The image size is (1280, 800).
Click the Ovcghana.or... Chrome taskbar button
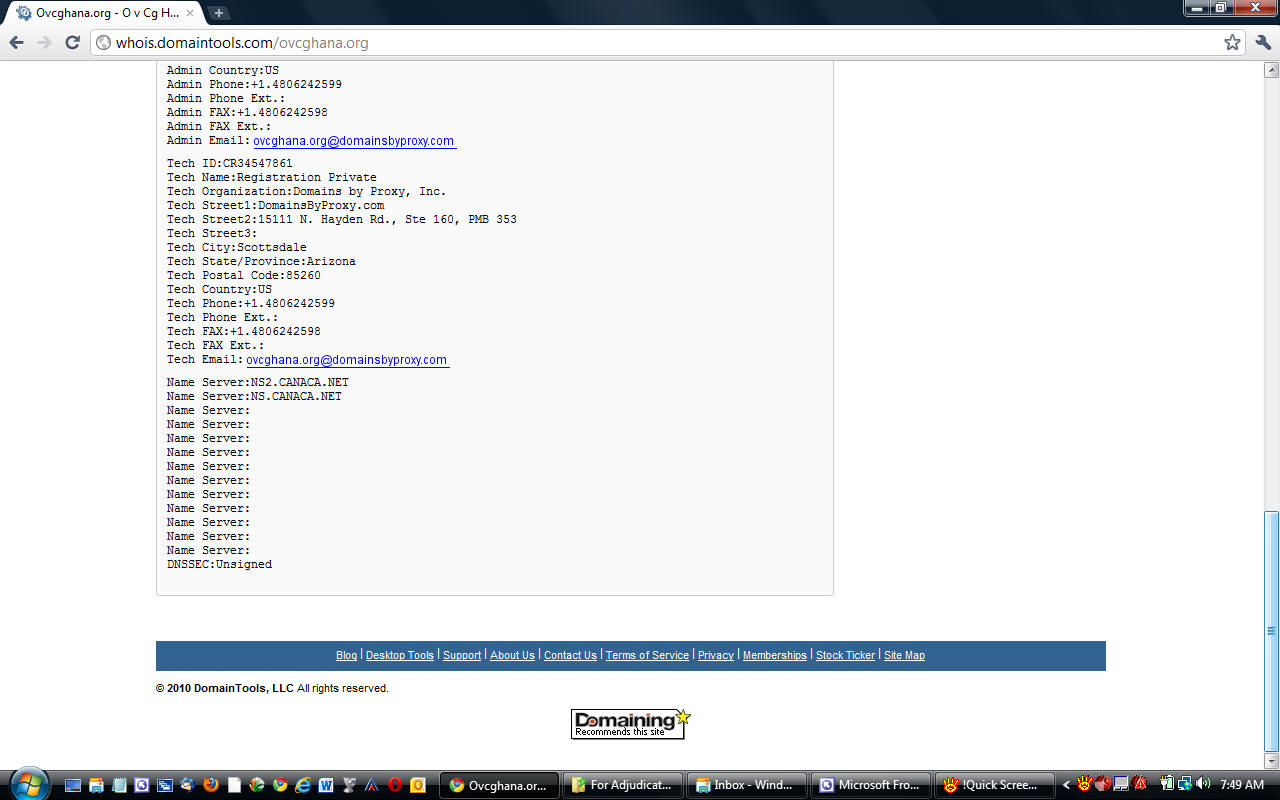[x=499, y=785]
